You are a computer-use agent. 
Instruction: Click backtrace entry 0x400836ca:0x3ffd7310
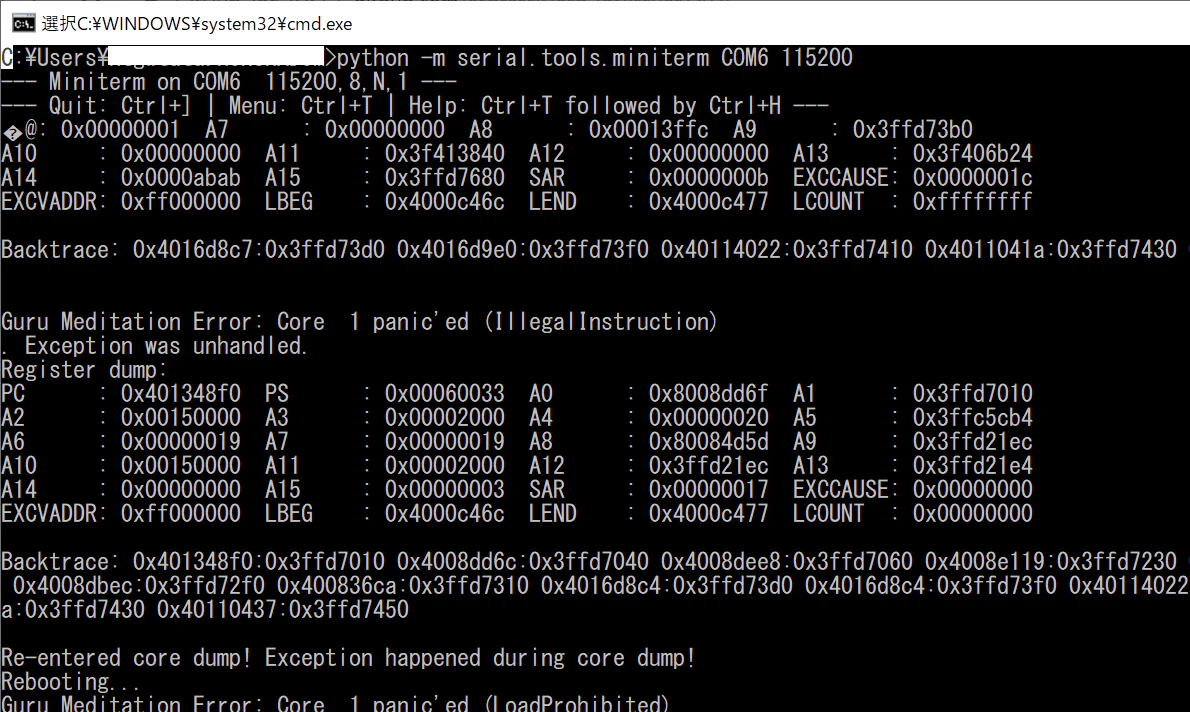pyautogui.click(x=402, y=586)
